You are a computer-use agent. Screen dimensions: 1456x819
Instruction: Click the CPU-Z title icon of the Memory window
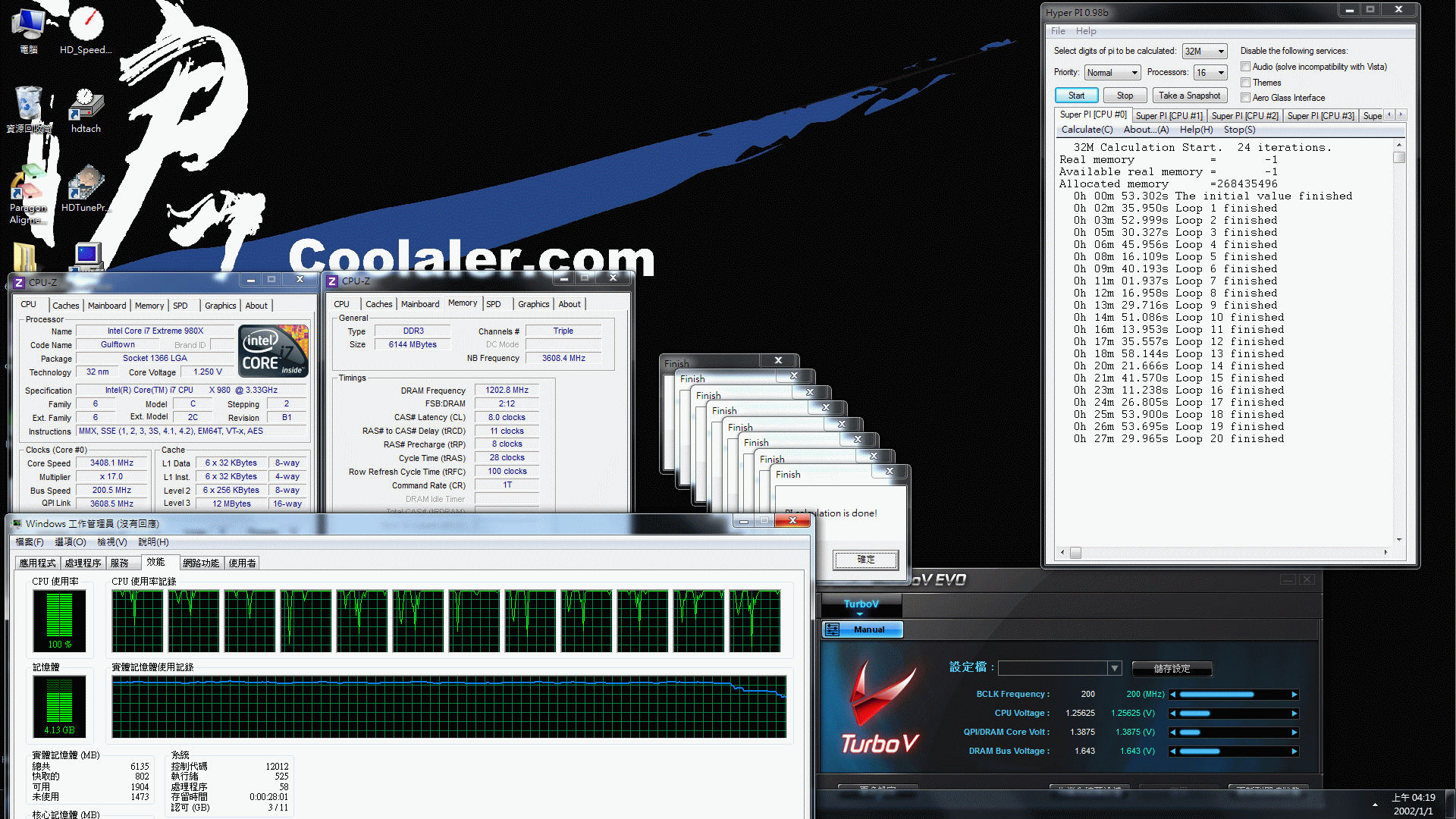331,281
